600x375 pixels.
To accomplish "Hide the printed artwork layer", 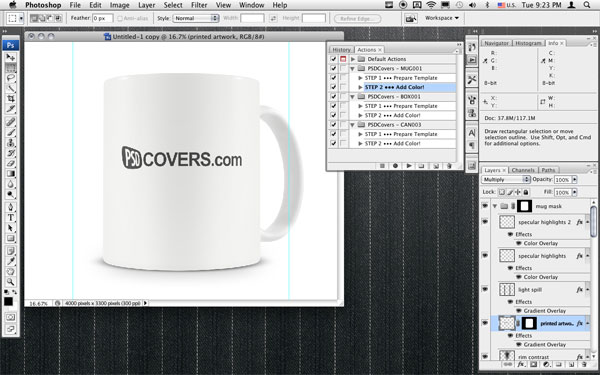I will tap(485, 323).
